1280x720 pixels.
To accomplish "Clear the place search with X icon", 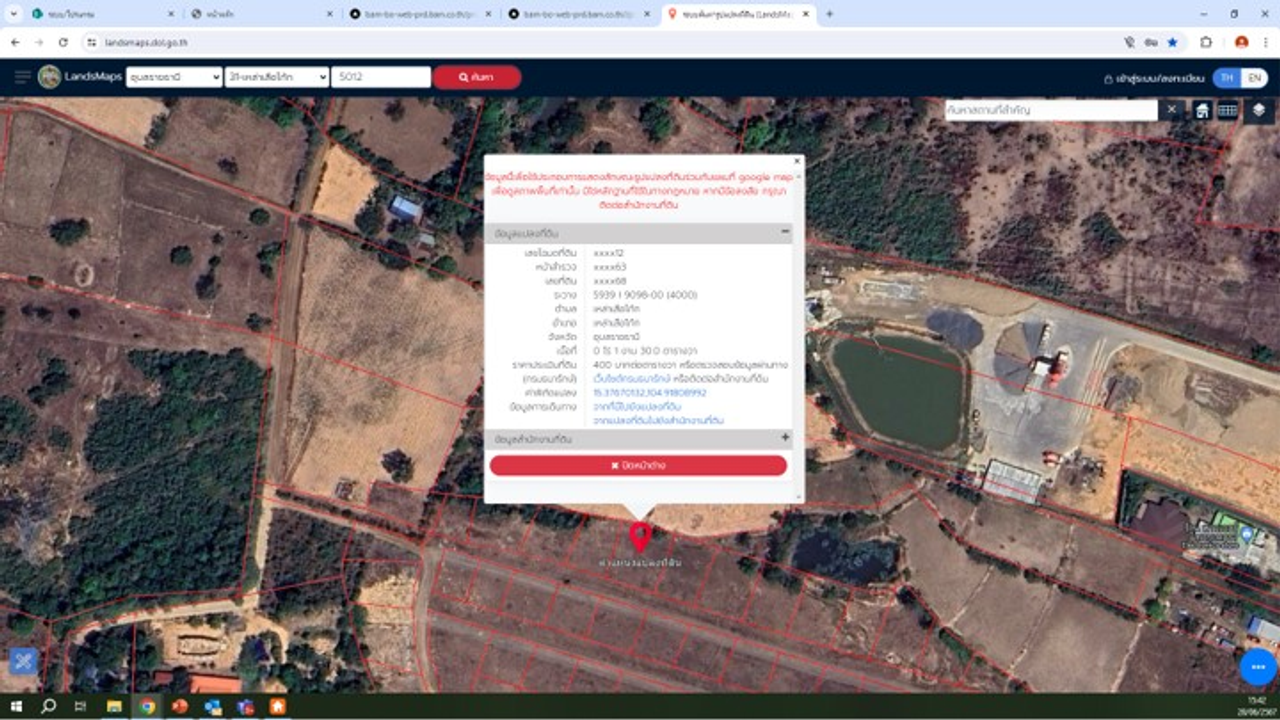I will coord(1172,110).
